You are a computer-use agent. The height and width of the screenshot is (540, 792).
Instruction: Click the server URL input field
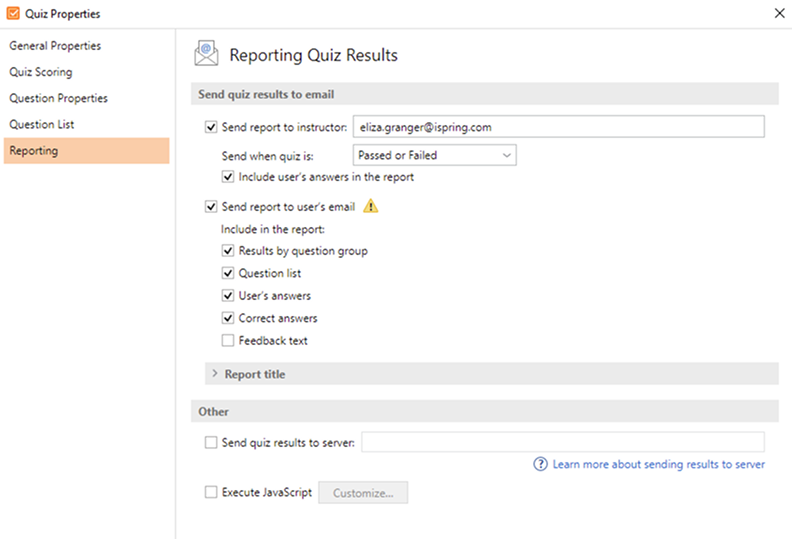563,442
